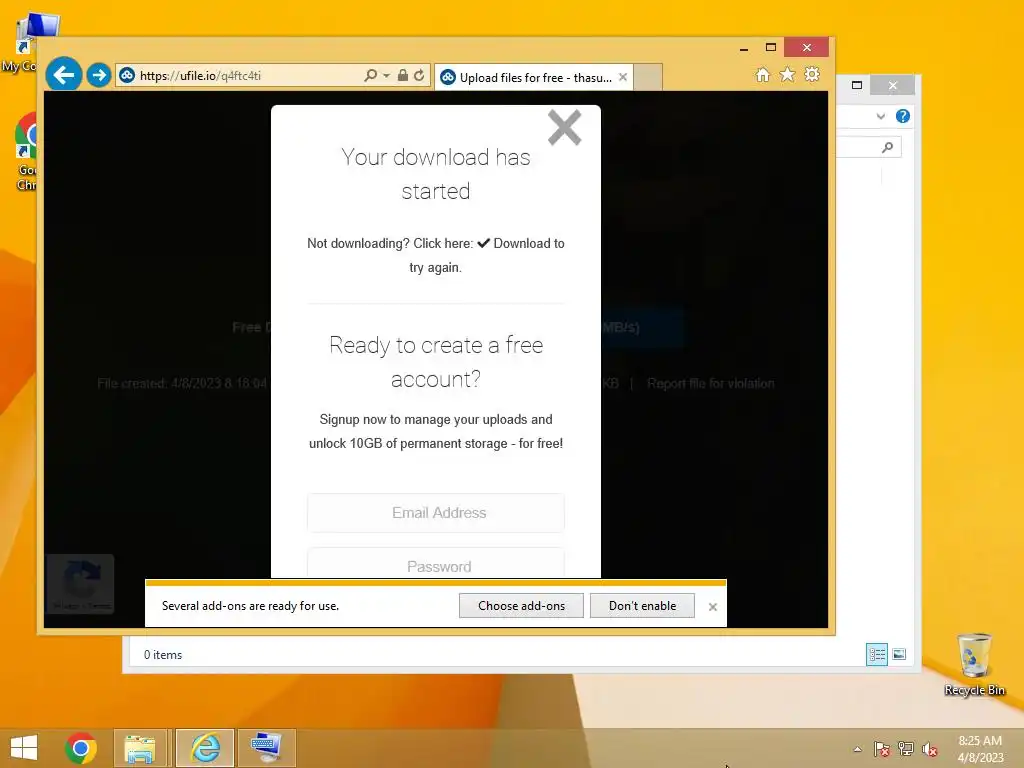Open a new blank tab
This screenshot has width=1024, height=768.
tap(648, 77)
